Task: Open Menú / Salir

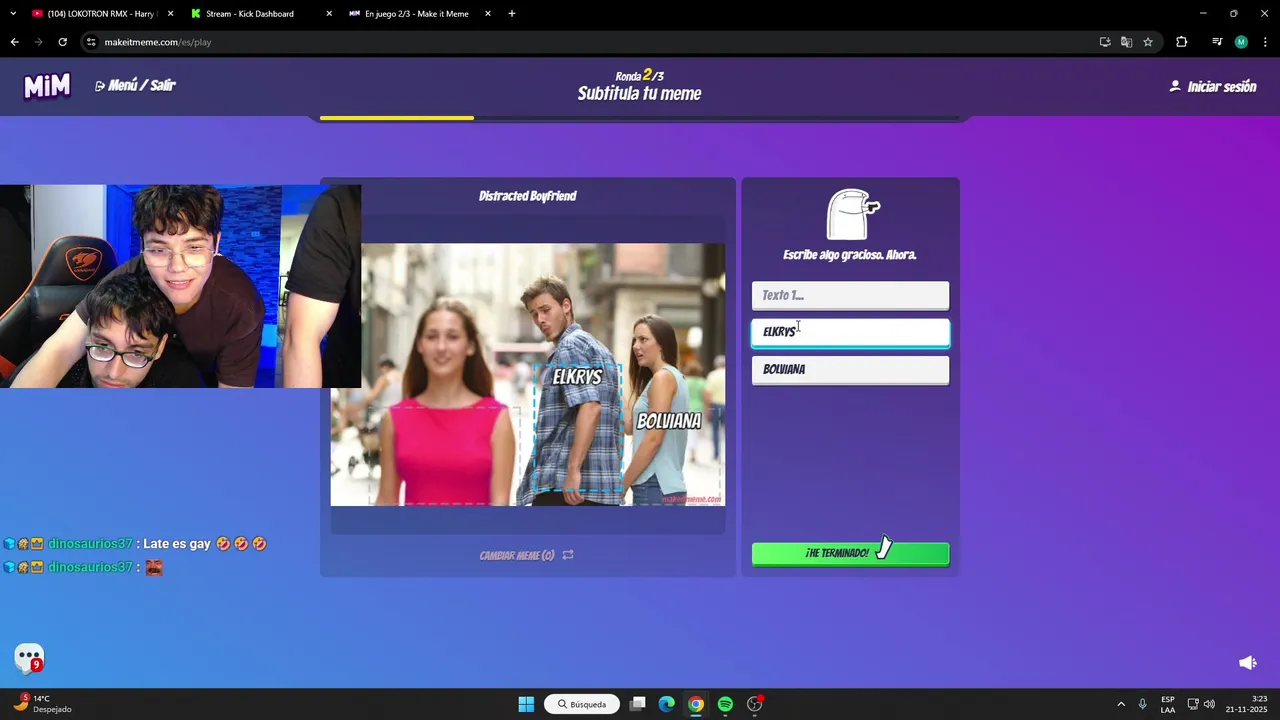Action: pos(135,86)
